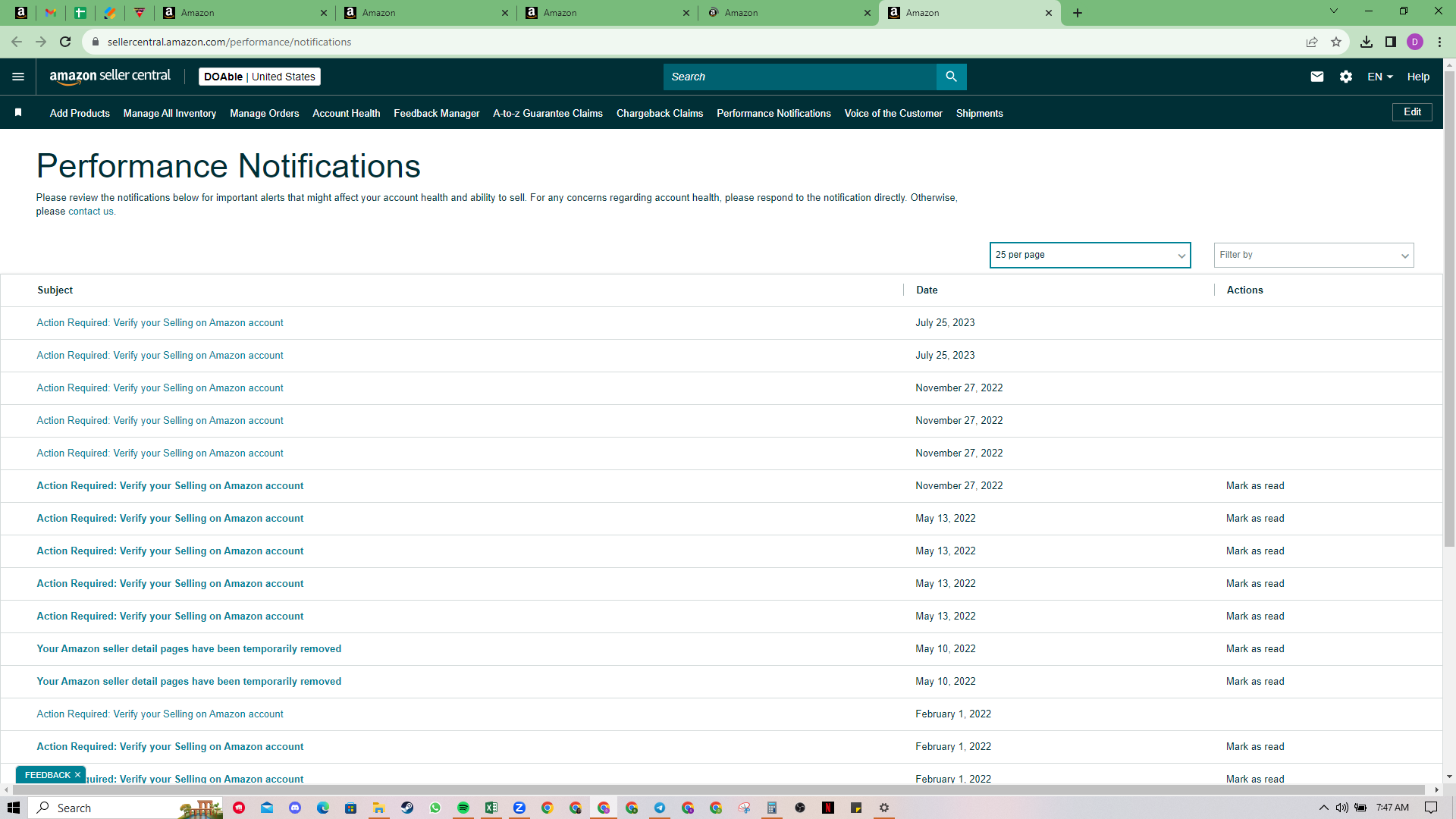The width and height of the screenshot is (1456, 819).
Task: Open WhatsApp from the taskbar
Action: 435,808
